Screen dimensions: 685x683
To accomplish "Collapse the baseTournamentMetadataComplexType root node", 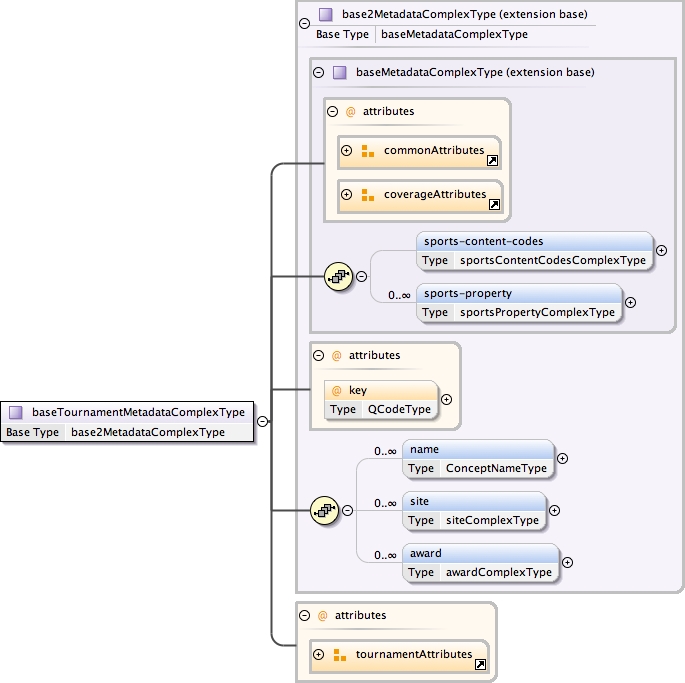I will (x=262, y=421).
